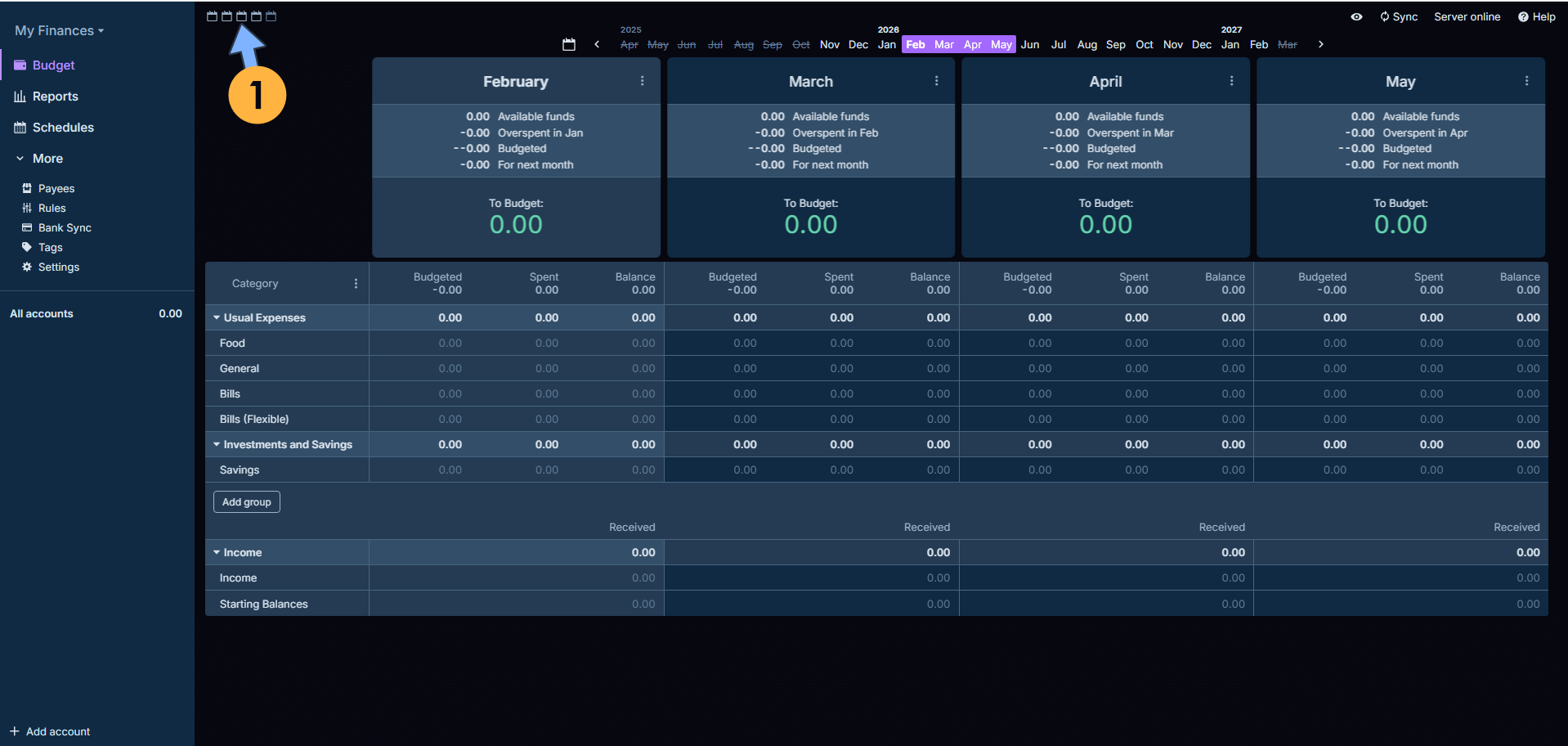Open Schedules from the sidebar
This screenshot has height=746, width=1568.
63,128
